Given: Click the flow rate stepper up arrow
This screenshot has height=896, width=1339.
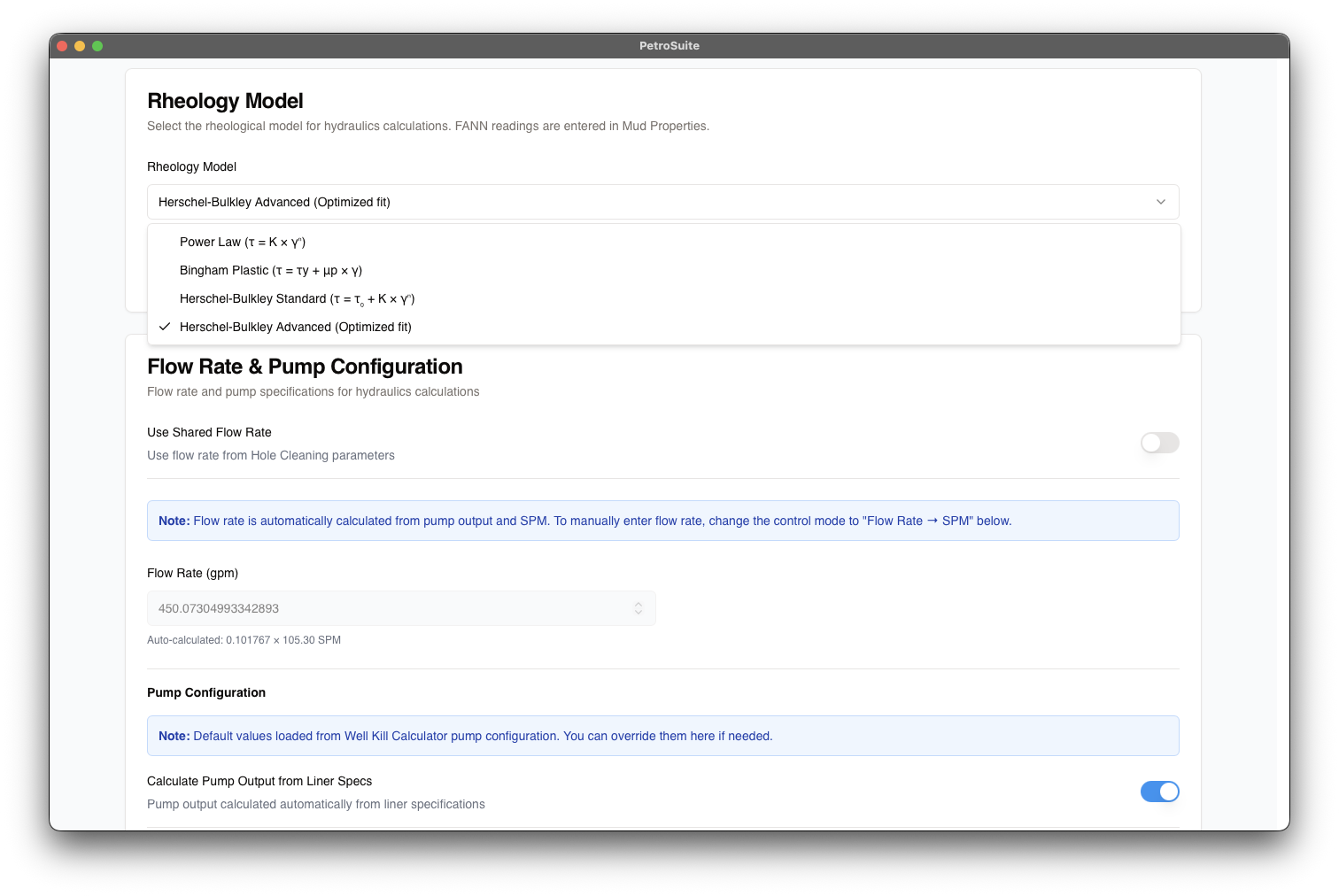Looking at the screenshot, I should point(639,604).
